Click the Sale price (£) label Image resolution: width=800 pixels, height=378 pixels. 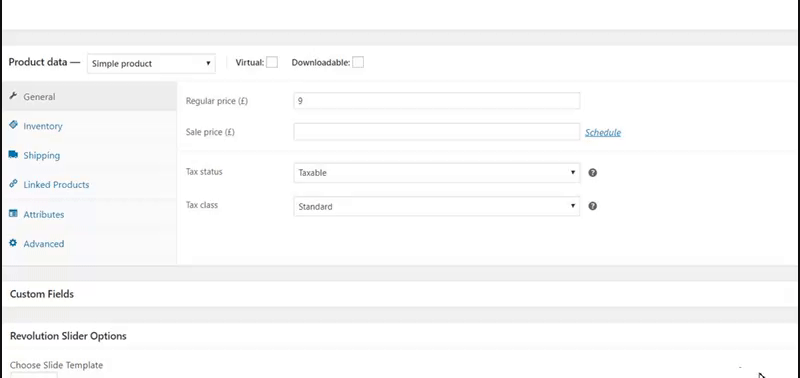[210, 132]
